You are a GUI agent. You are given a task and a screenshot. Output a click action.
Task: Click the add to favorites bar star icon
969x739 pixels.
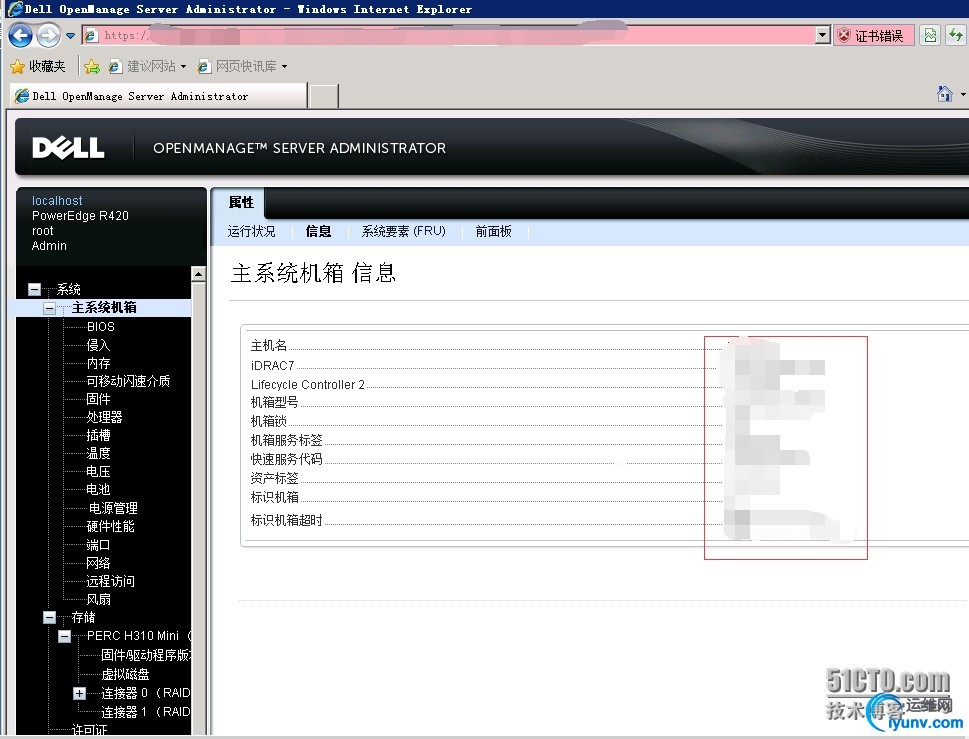click(x=92, y=66)
